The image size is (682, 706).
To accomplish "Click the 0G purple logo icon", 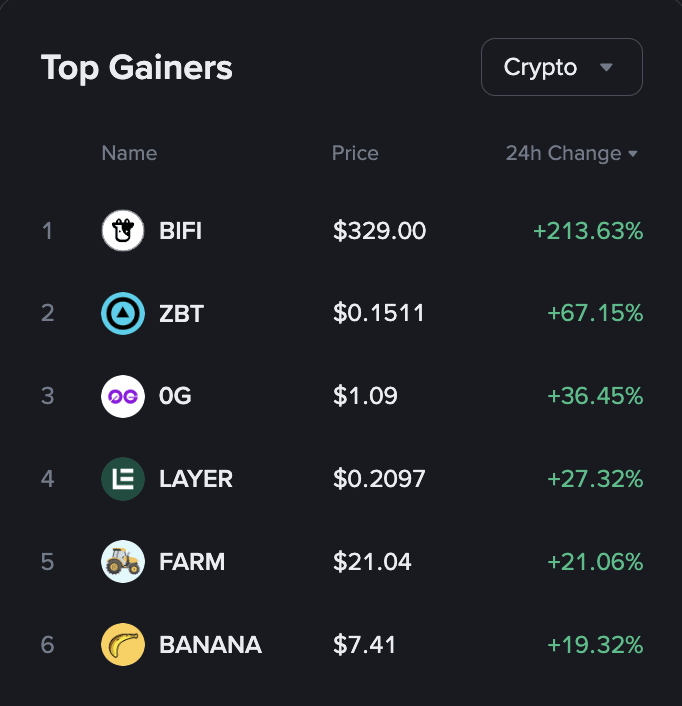I will click(x=123, y=396).
